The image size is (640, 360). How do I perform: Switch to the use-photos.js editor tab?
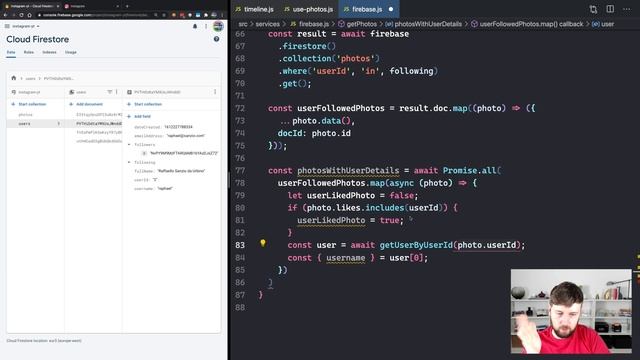[309, 9]
